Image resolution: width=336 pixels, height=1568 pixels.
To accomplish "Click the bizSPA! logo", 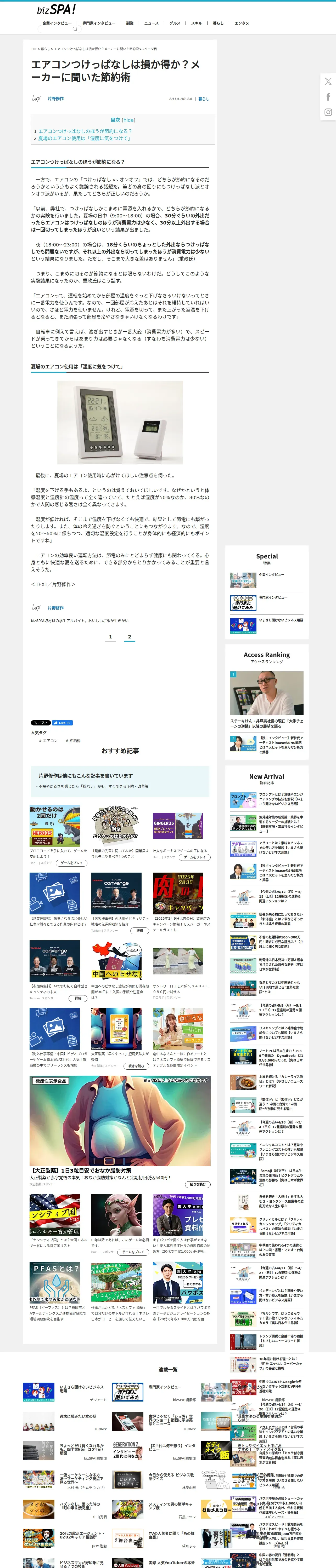I will pos(56,9).
